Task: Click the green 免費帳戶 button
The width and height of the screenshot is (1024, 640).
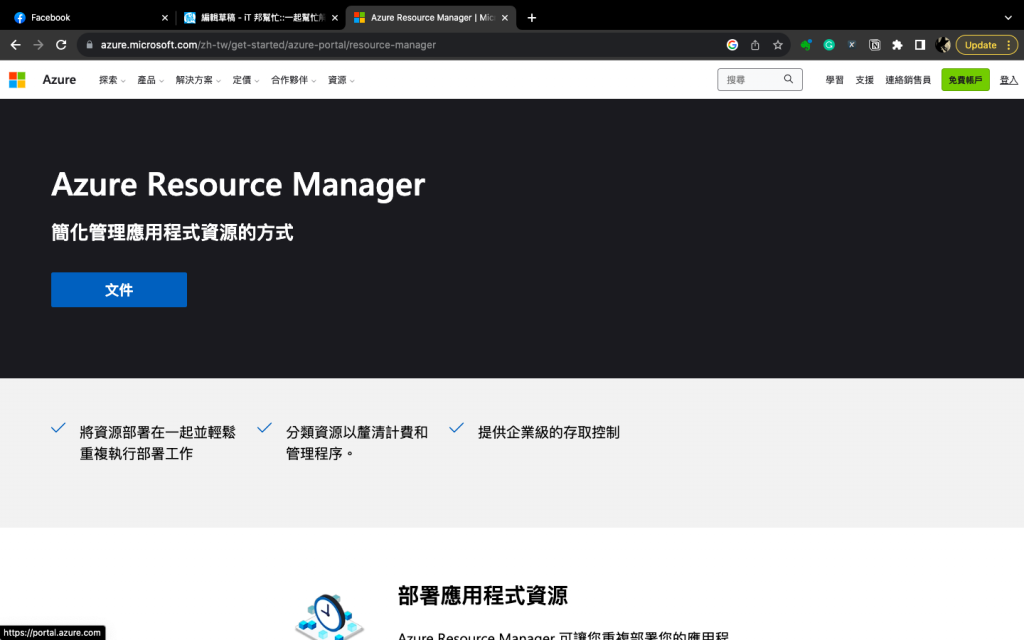Action: tap(965, 80)
